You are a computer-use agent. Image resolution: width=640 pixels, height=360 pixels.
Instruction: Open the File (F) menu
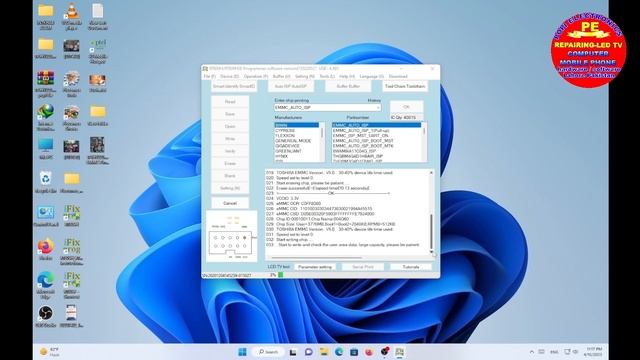click(209, 76)
